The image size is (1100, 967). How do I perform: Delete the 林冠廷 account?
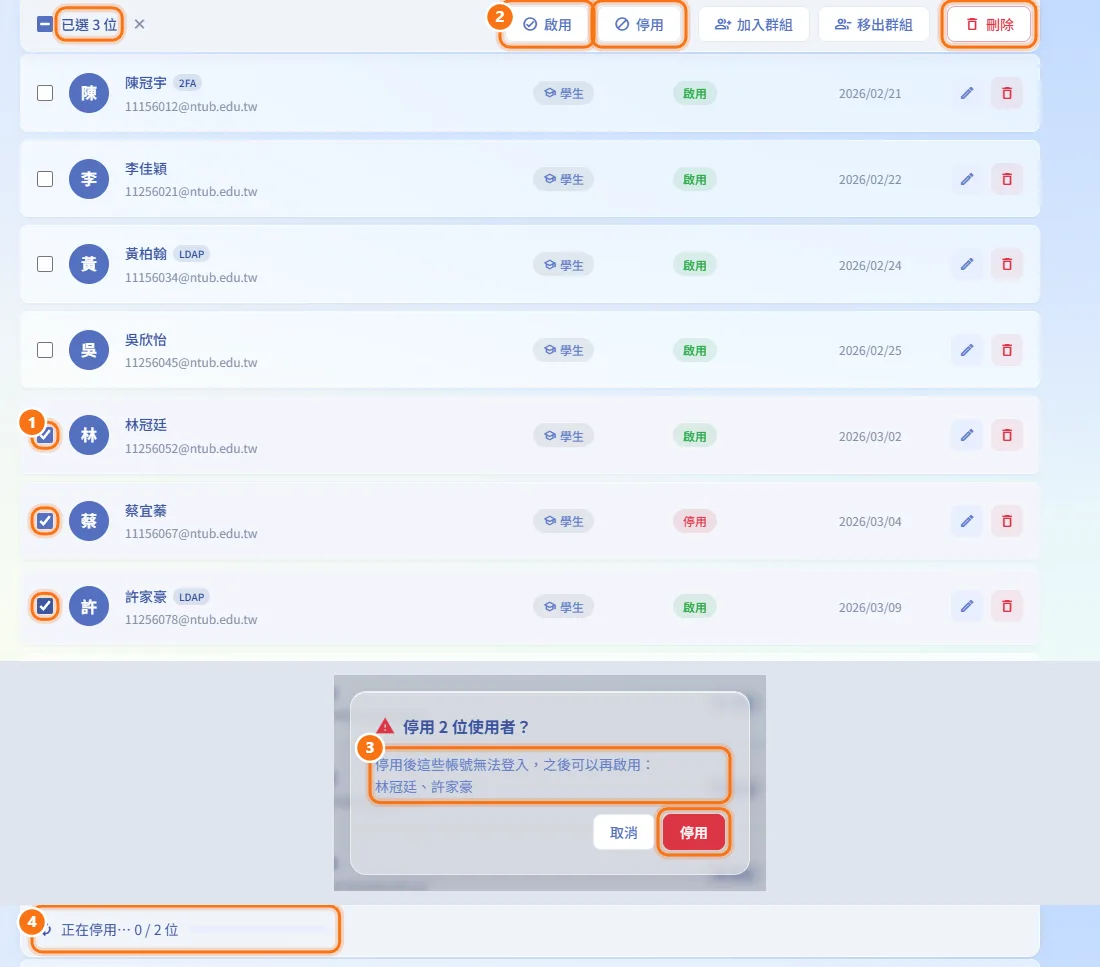click(1007, 436)
